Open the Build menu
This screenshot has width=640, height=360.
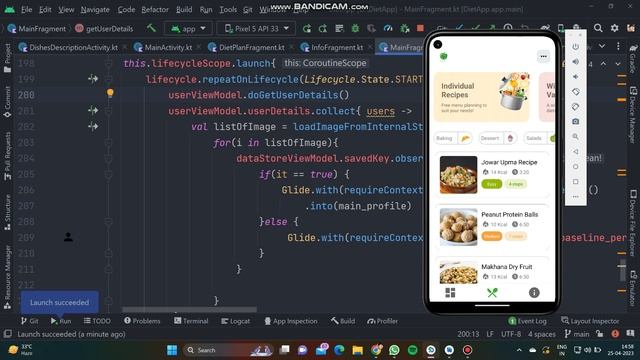click(184, 9)
